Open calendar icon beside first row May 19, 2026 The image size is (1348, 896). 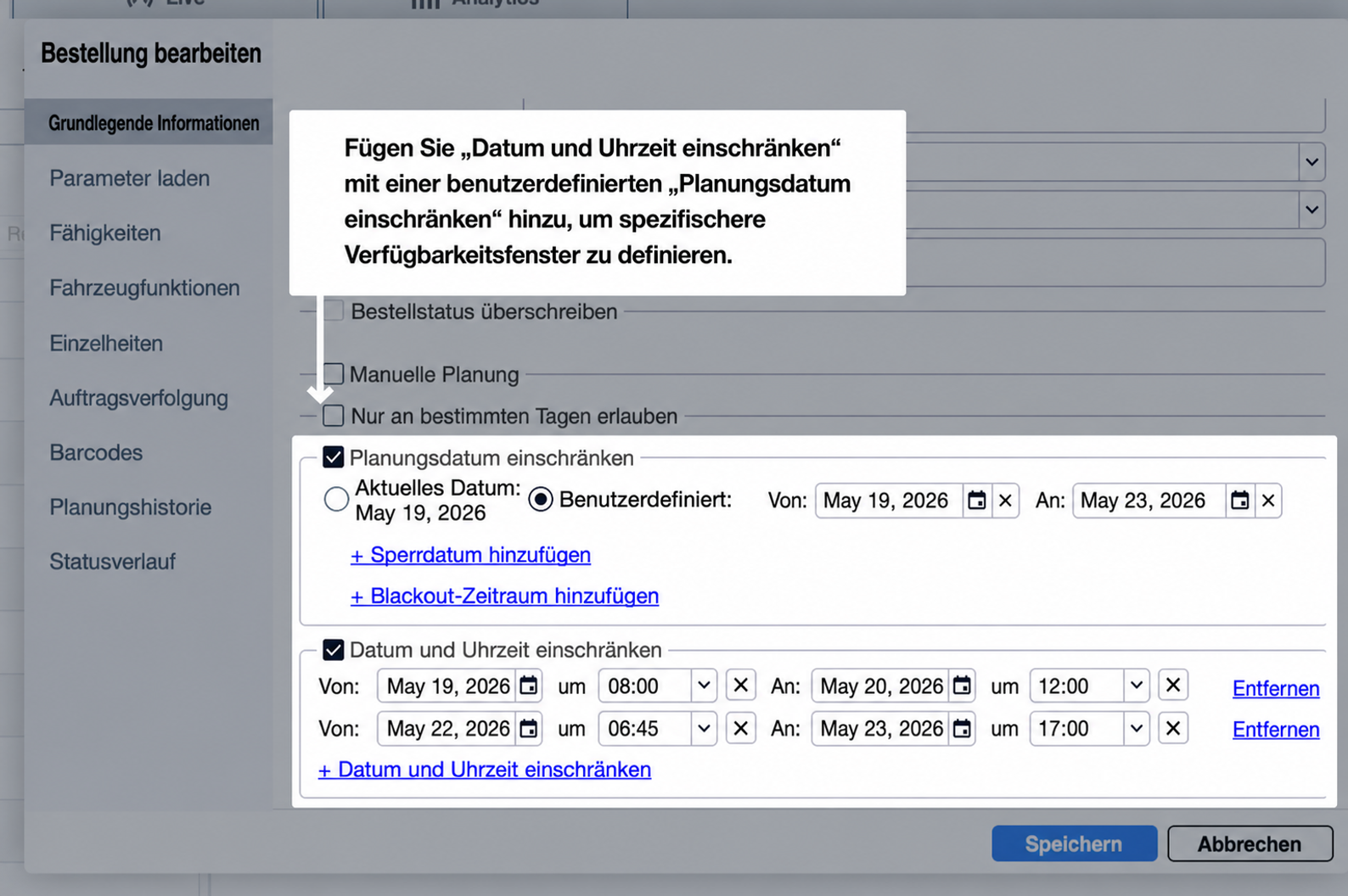[x=529, y=686]
